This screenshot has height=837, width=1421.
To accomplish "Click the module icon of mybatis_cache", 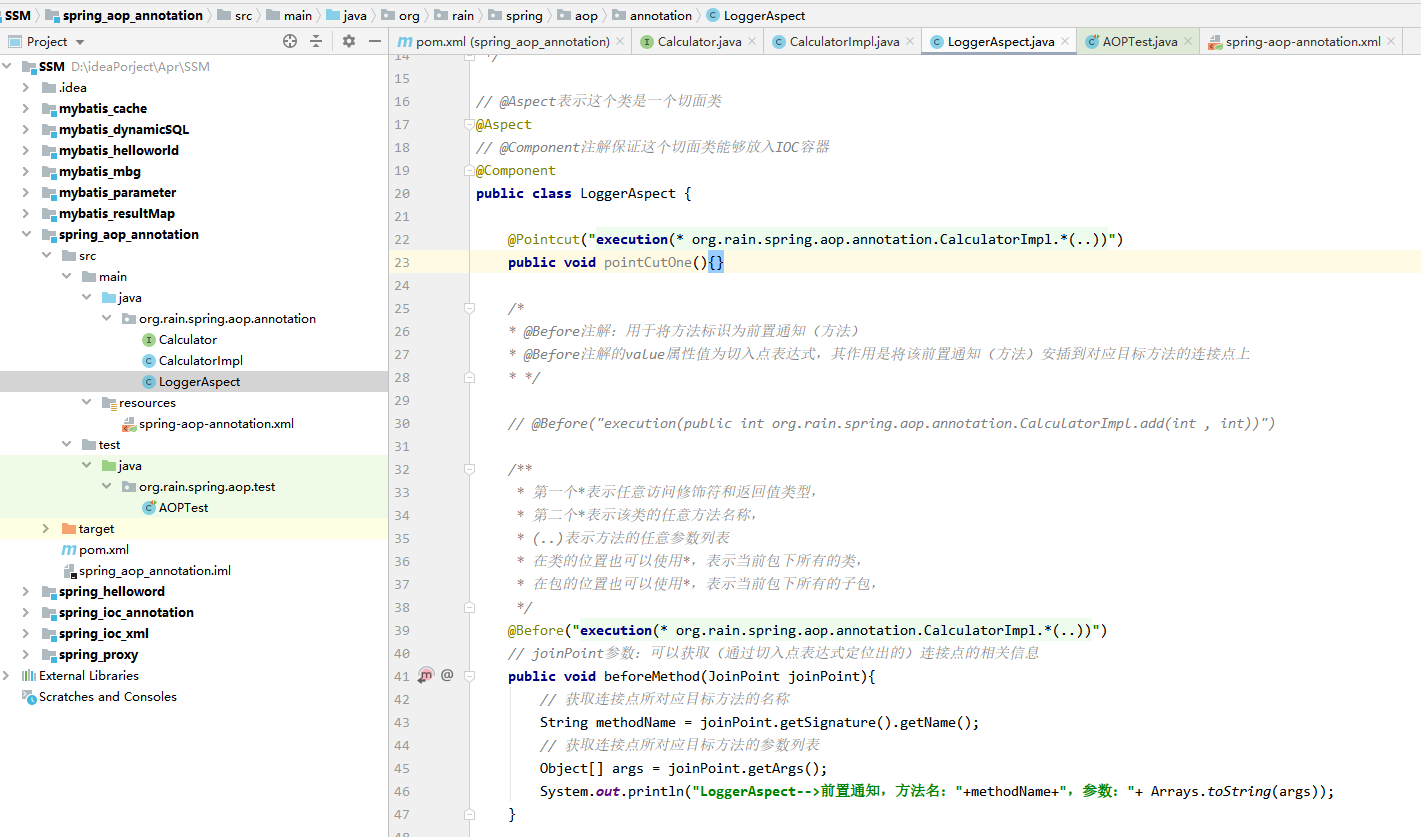I will pyautogui.click(x=49, y=109).
